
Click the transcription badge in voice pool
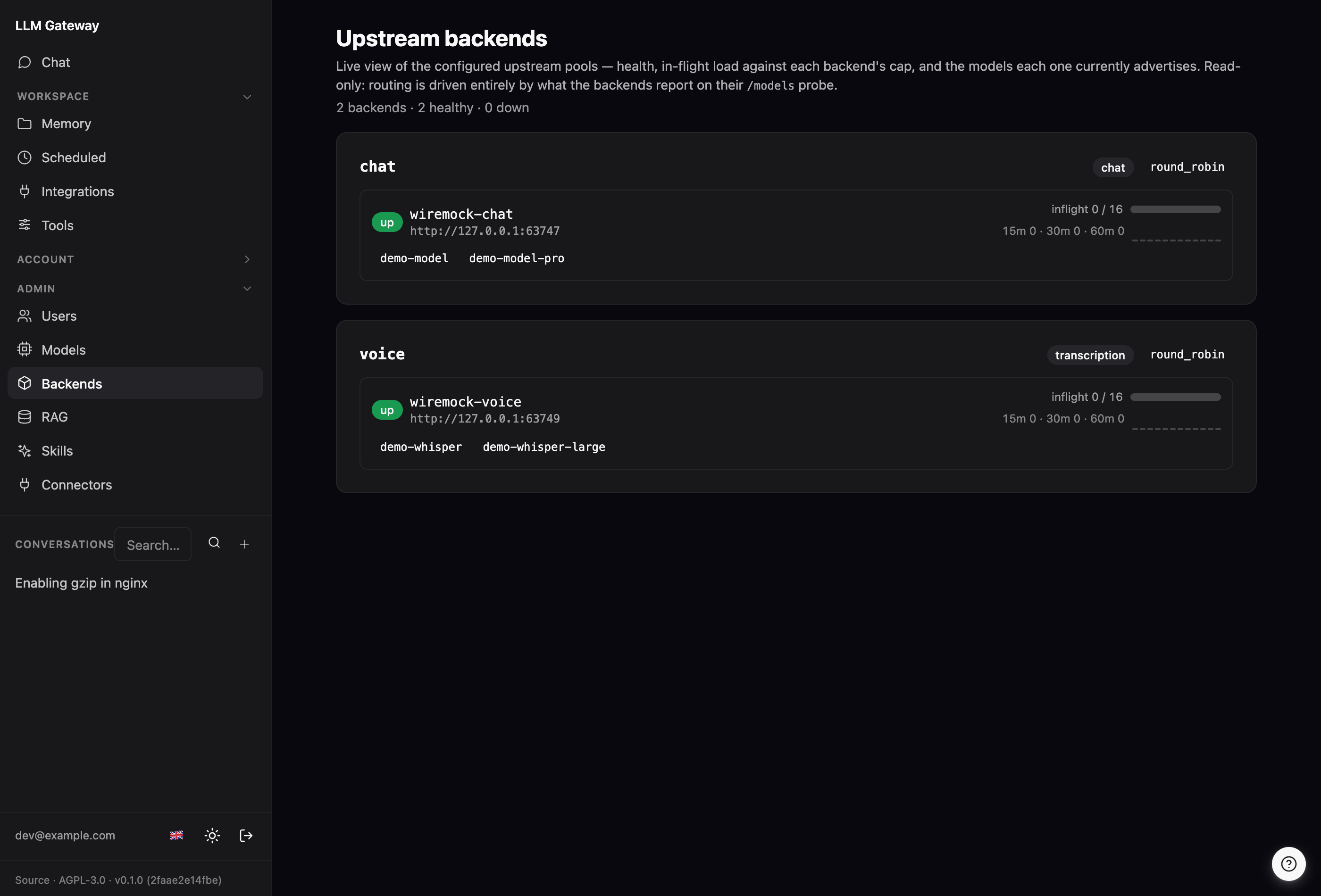click(1090, 355)
